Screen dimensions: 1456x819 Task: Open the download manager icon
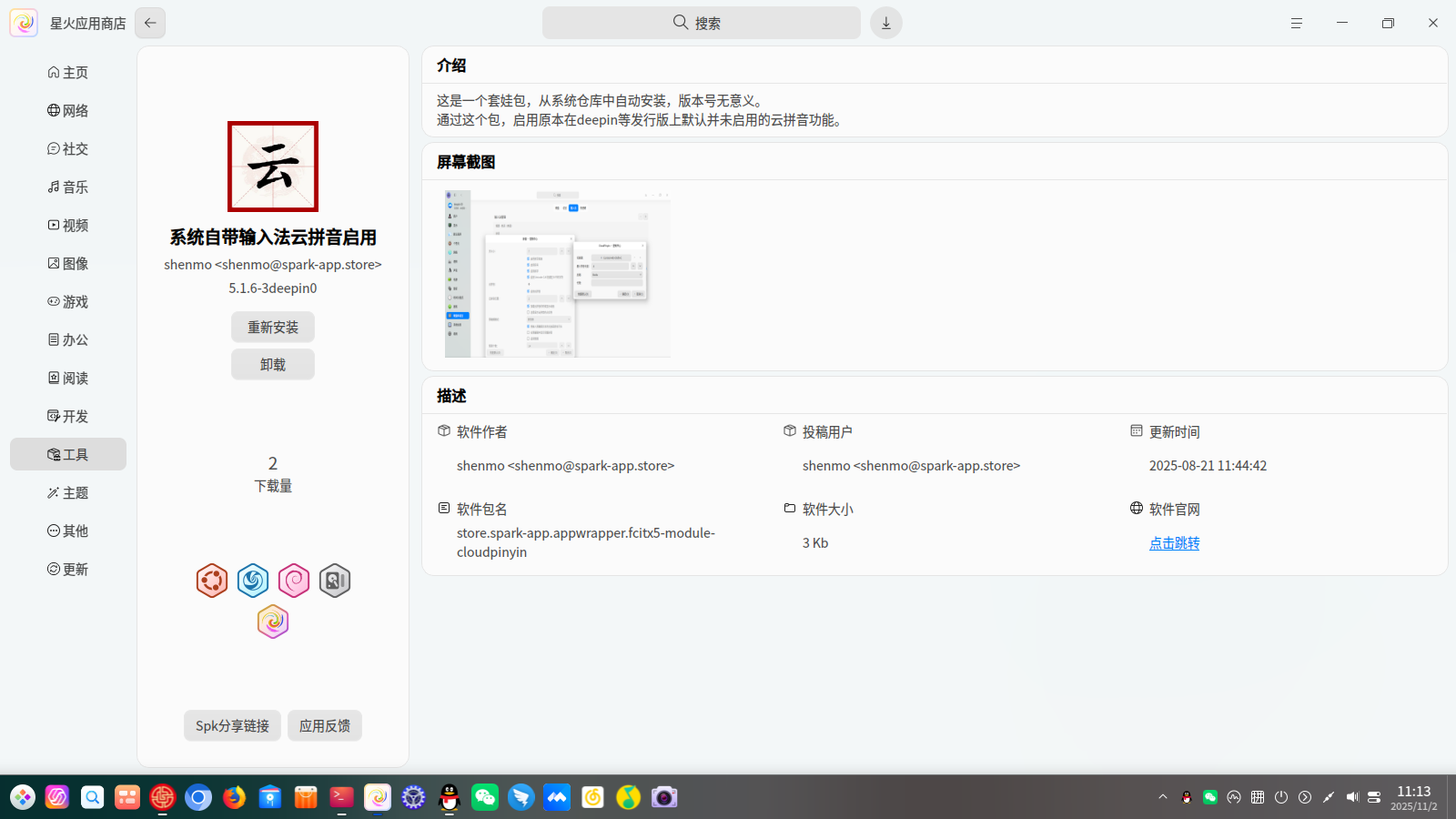886,23
